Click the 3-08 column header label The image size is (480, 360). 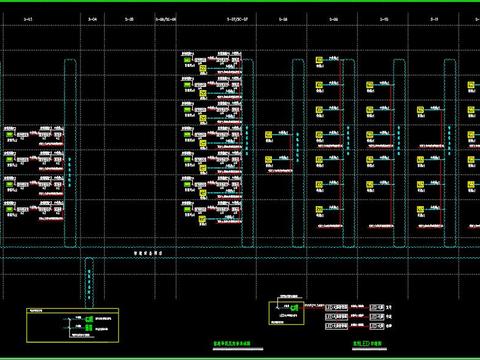(283, 20)
